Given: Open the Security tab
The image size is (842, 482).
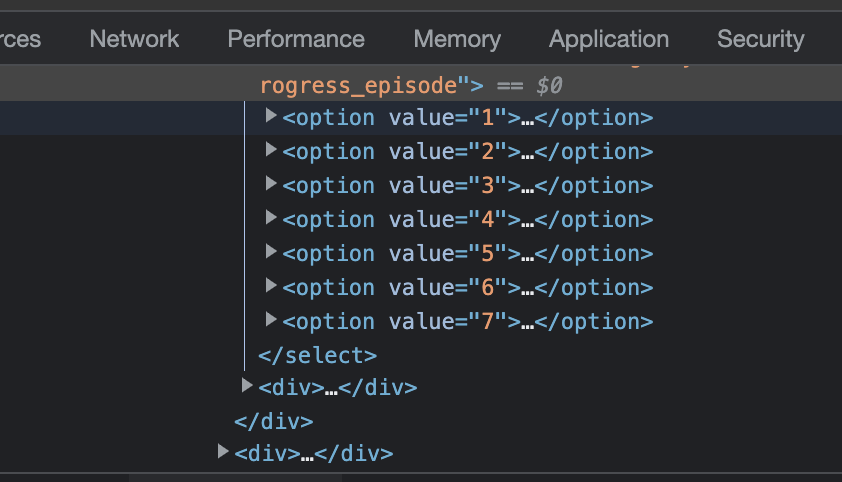Looking at the screenshot, I should click(760, 39).
